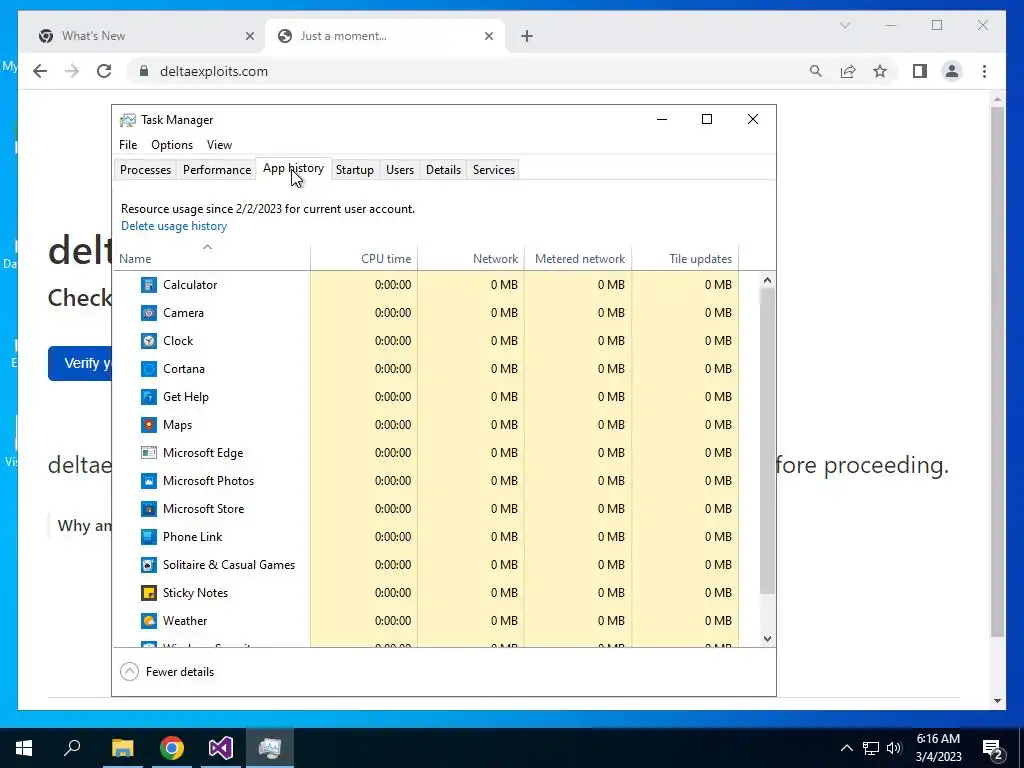Click the Calculator app icon in the list
Image resolution: width=1024 pixels, height=768 pixels.
pos(149,285)
